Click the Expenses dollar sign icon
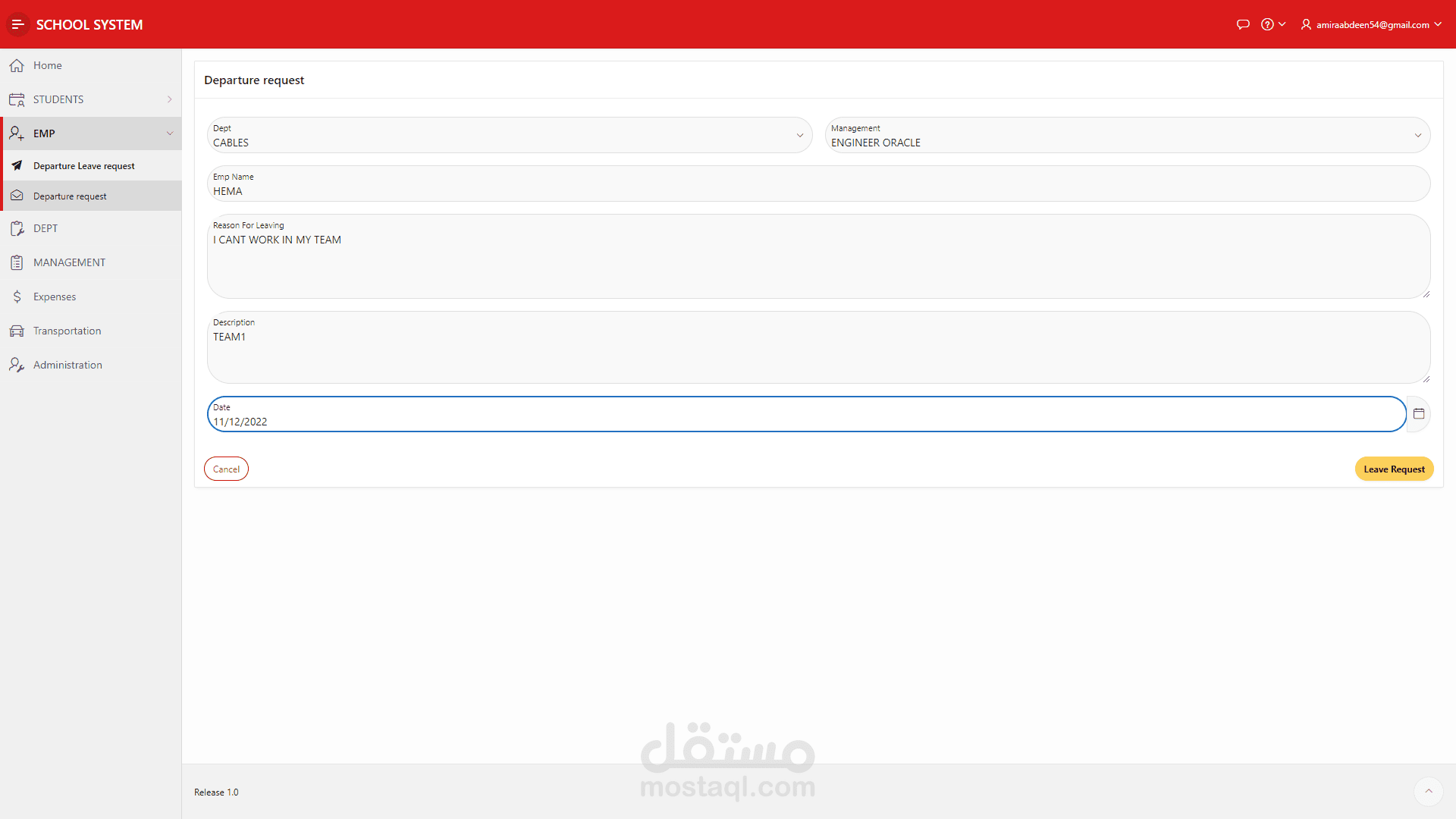This screenshot has height=819, width=1456. pos(17,297)
